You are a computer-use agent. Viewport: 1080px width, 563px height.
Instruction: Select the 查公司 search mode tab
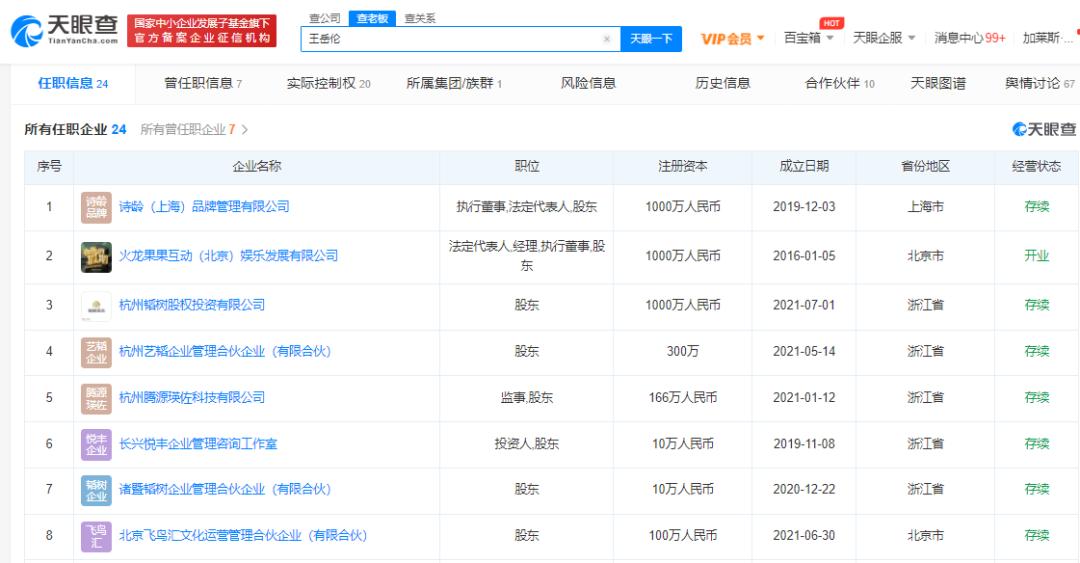tap(324, 18)
